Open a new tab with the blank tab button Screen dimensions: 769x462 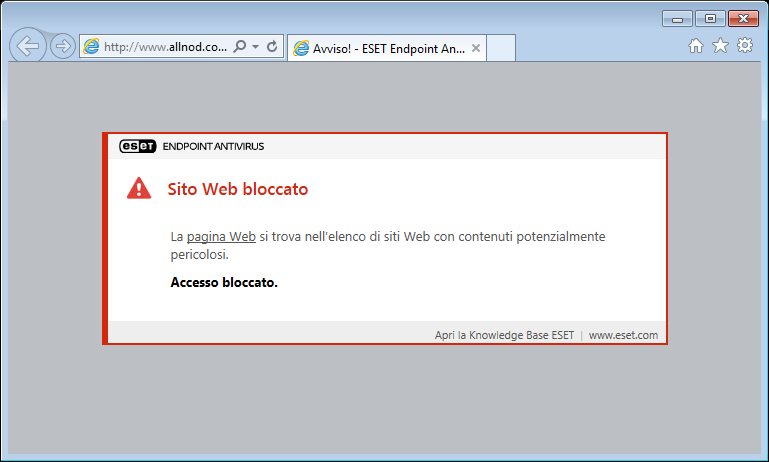coord(501,48)
